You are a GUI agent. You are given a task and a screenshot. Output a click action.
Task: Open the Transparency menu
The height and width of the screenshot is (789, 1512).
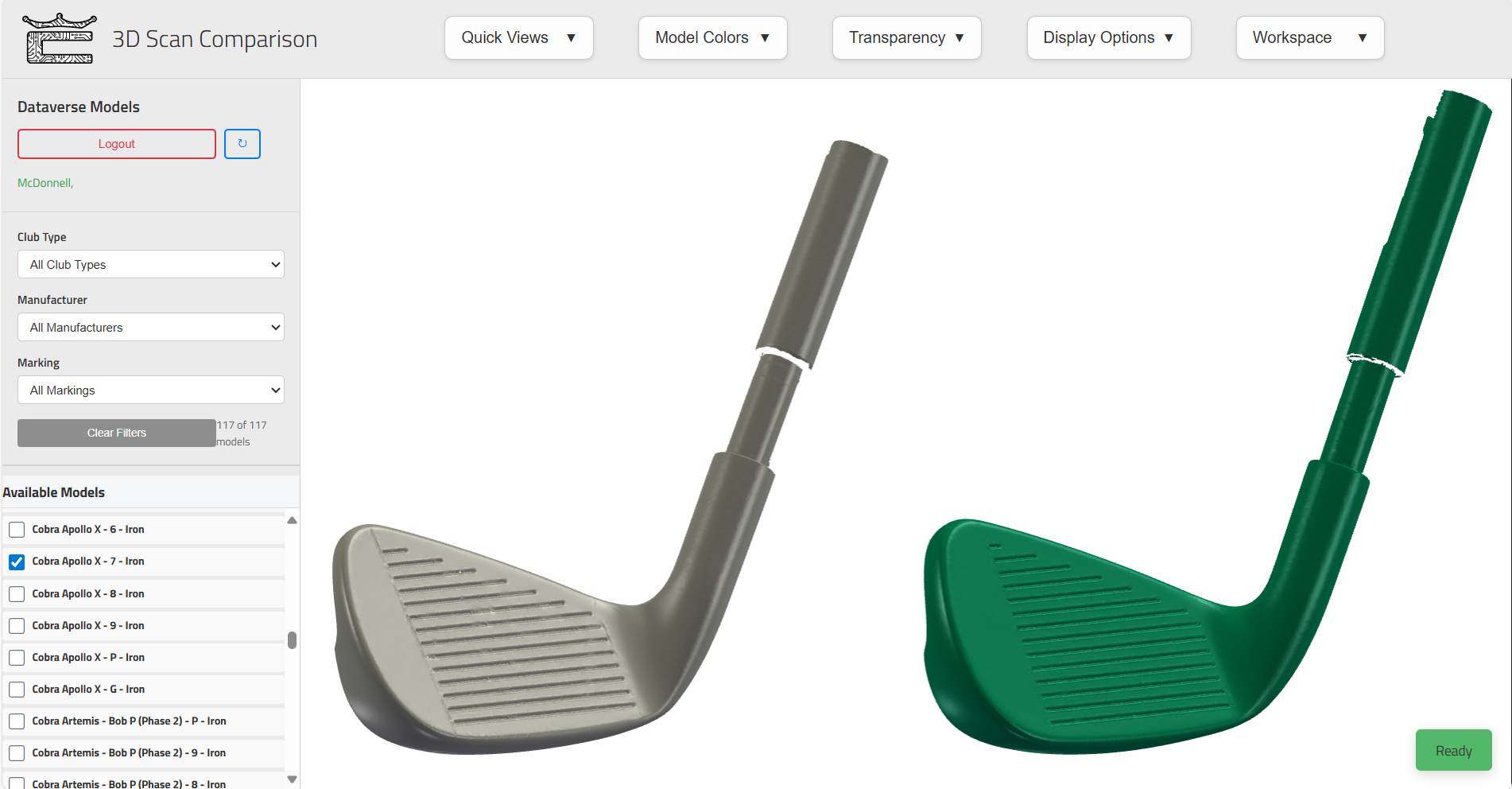(x=907, y=38)
